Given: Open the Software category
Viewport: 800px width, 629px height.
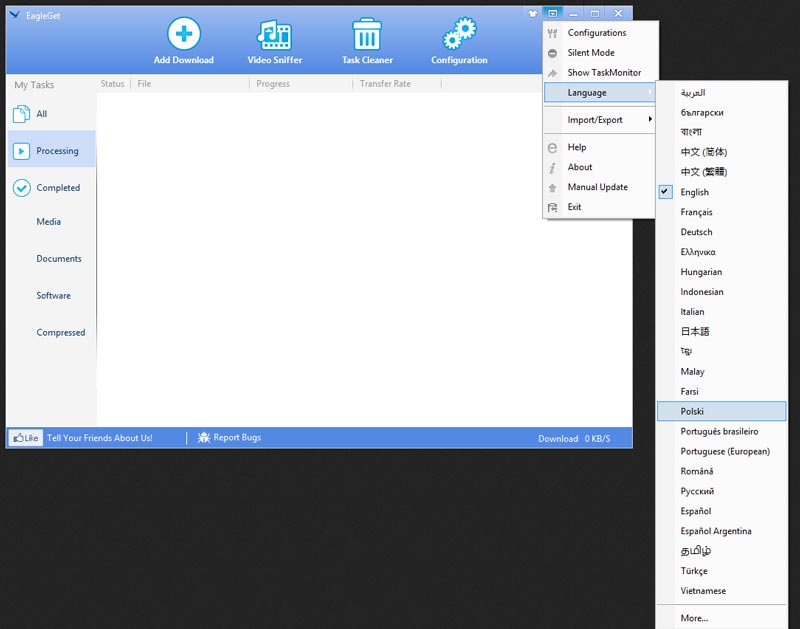Looking at the screenshot, I should (x=53, y=295).
